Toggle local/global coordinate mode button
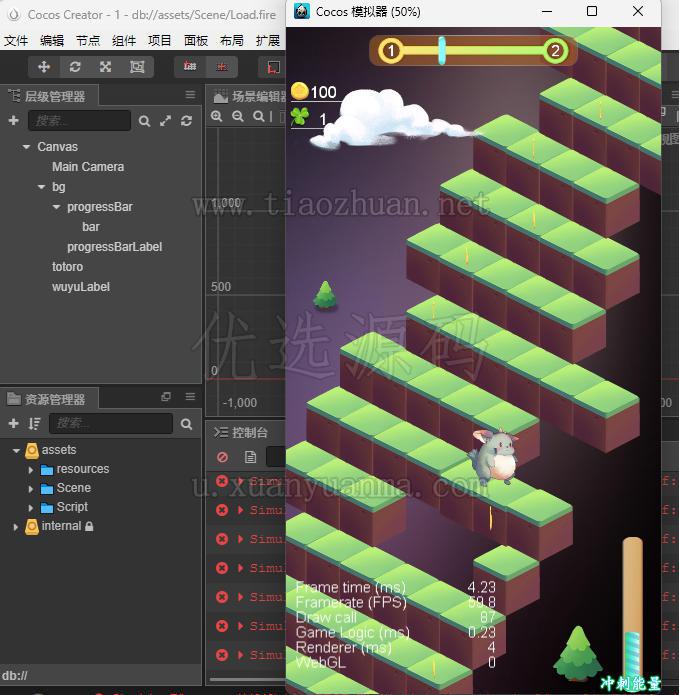This screenshot has height=695, width=679. point(222,66)
